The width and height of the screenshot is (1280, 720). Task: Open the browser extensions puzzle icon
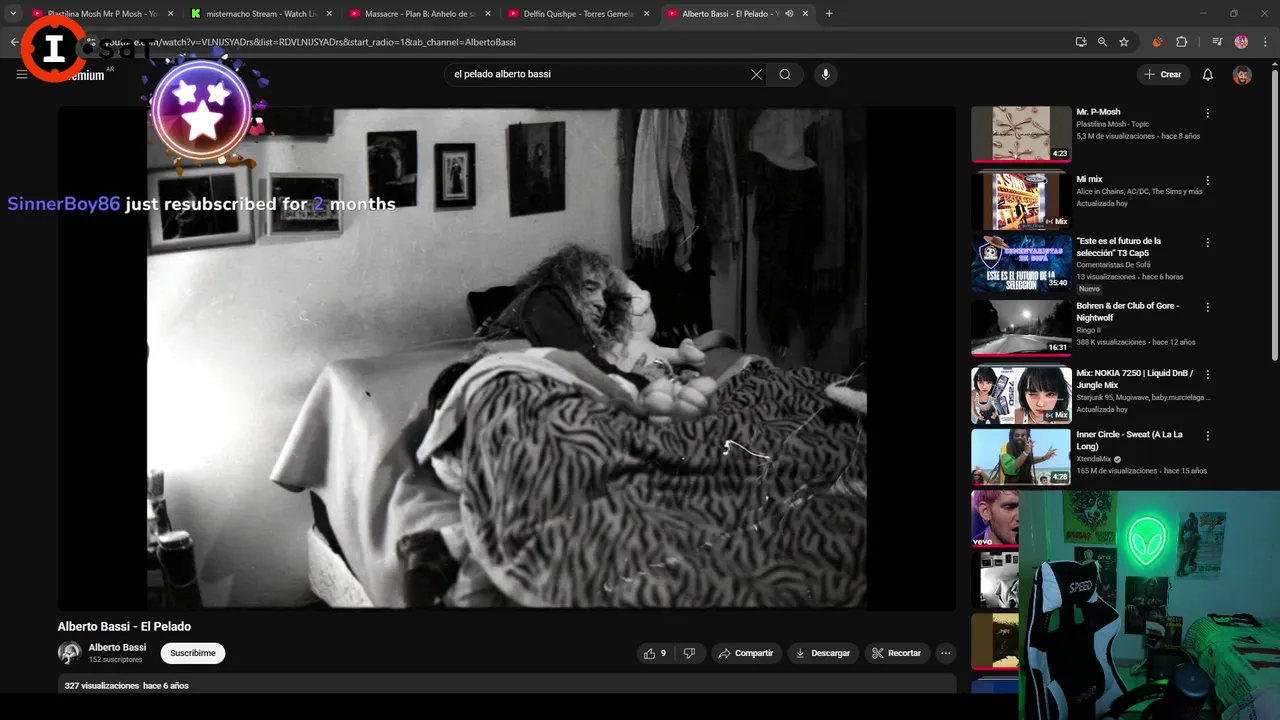1181,42
